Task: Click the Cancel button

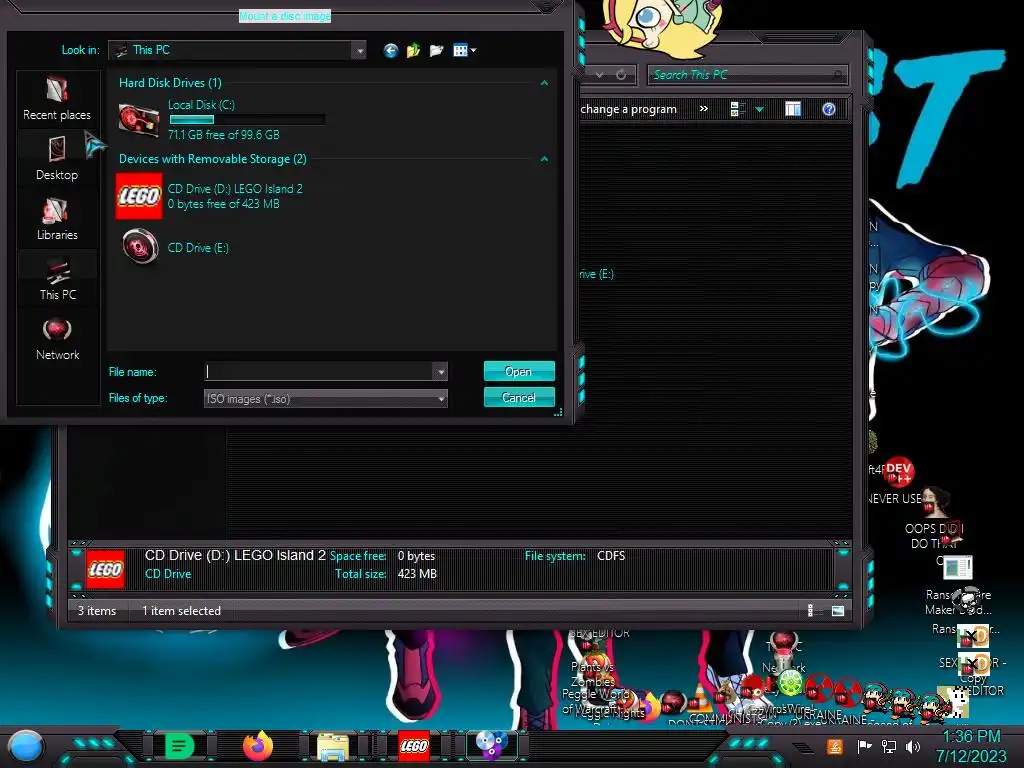Action: point(519,397)
